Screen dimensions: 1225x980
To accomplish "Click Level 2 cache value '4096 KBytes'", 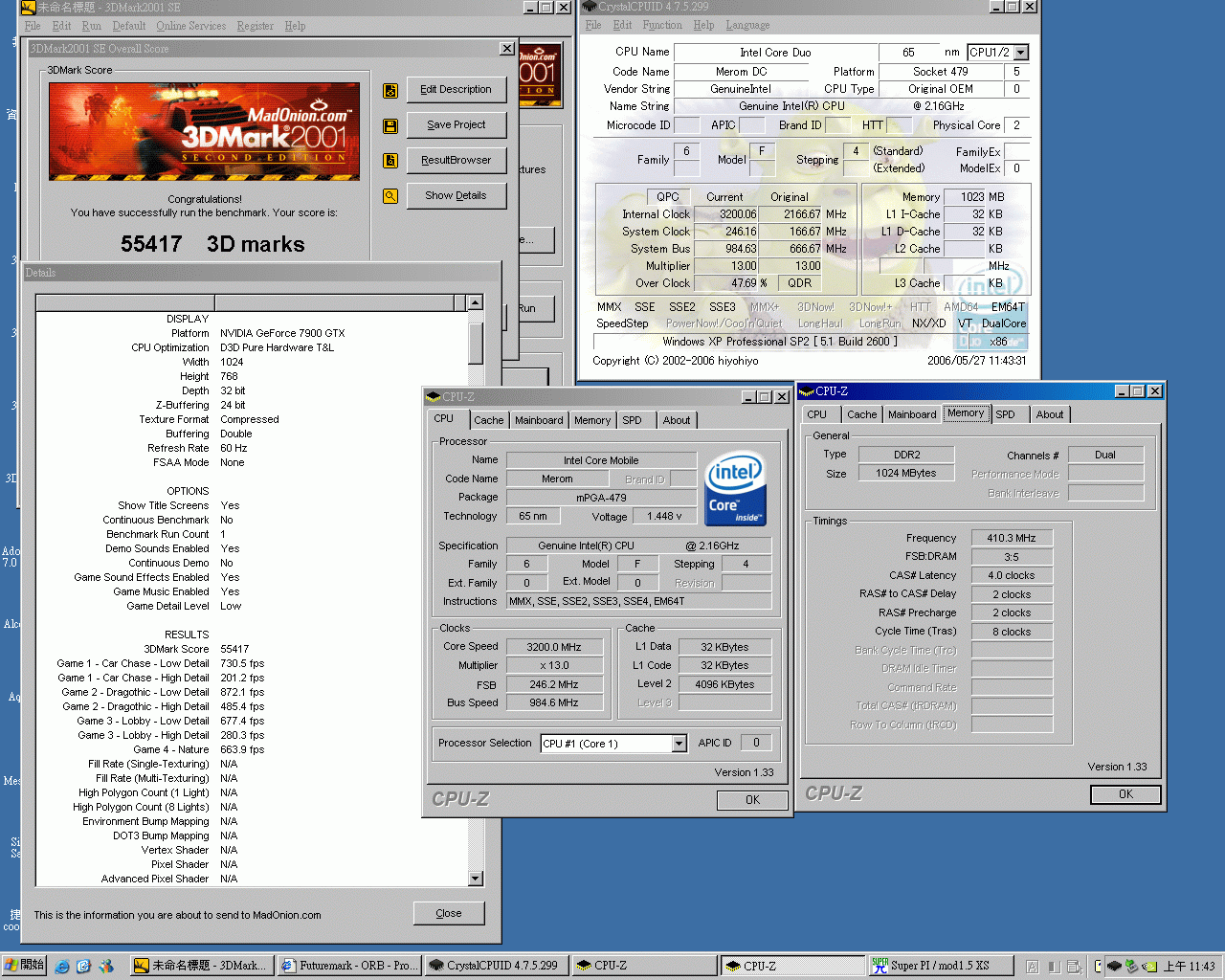I will click(x=724, y=684).
